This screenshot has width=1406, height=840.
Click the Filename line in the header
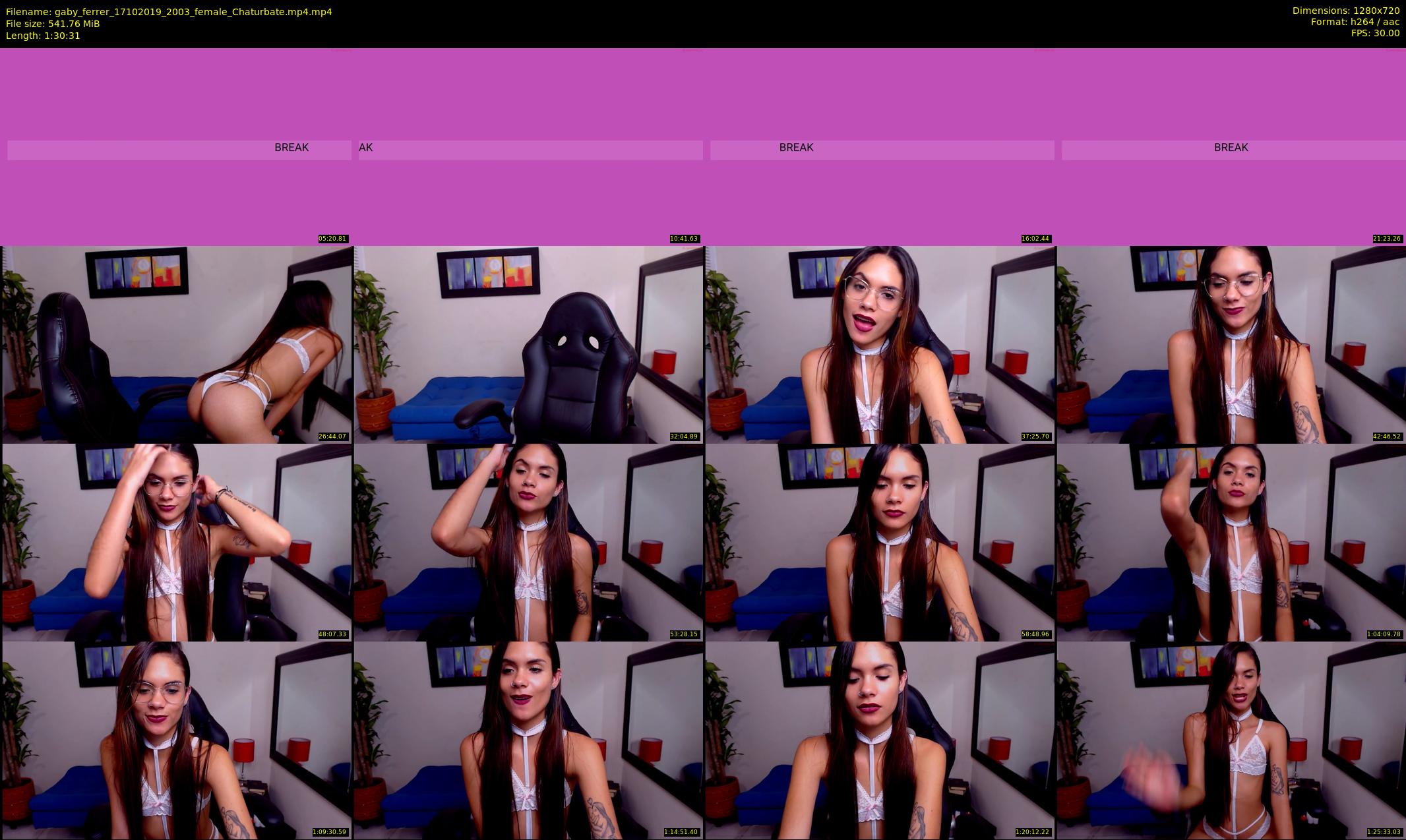tap(169, 12)
